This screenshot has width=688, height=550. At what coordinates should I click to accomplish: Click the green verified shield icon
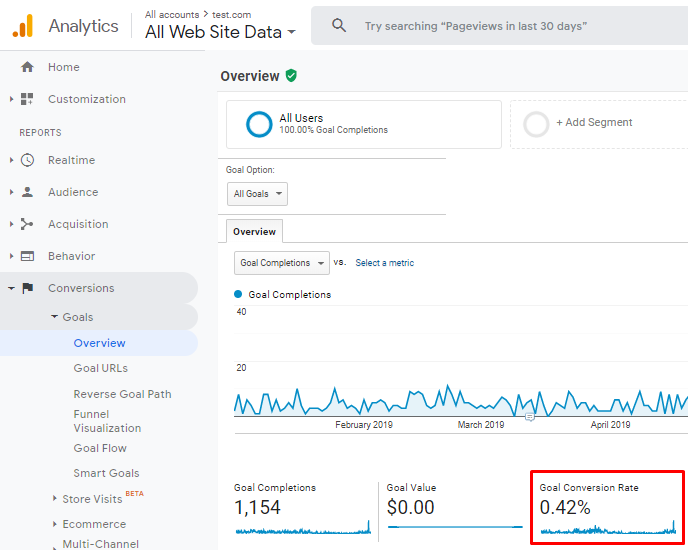(x=291, y=75)
